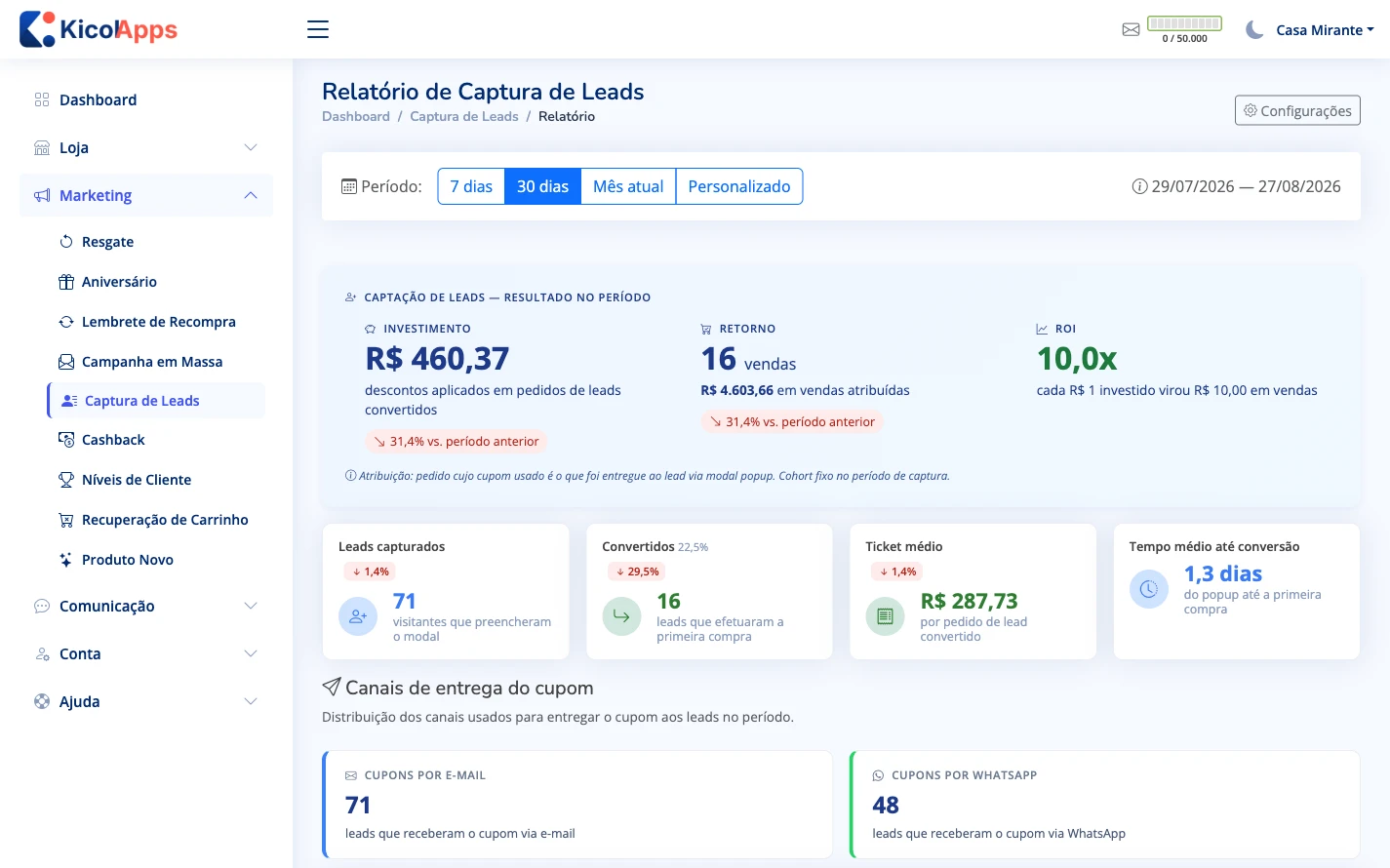Click the investment R$ 460,37 value
Screen dimensions: 1390x868
tap(437, 359)
